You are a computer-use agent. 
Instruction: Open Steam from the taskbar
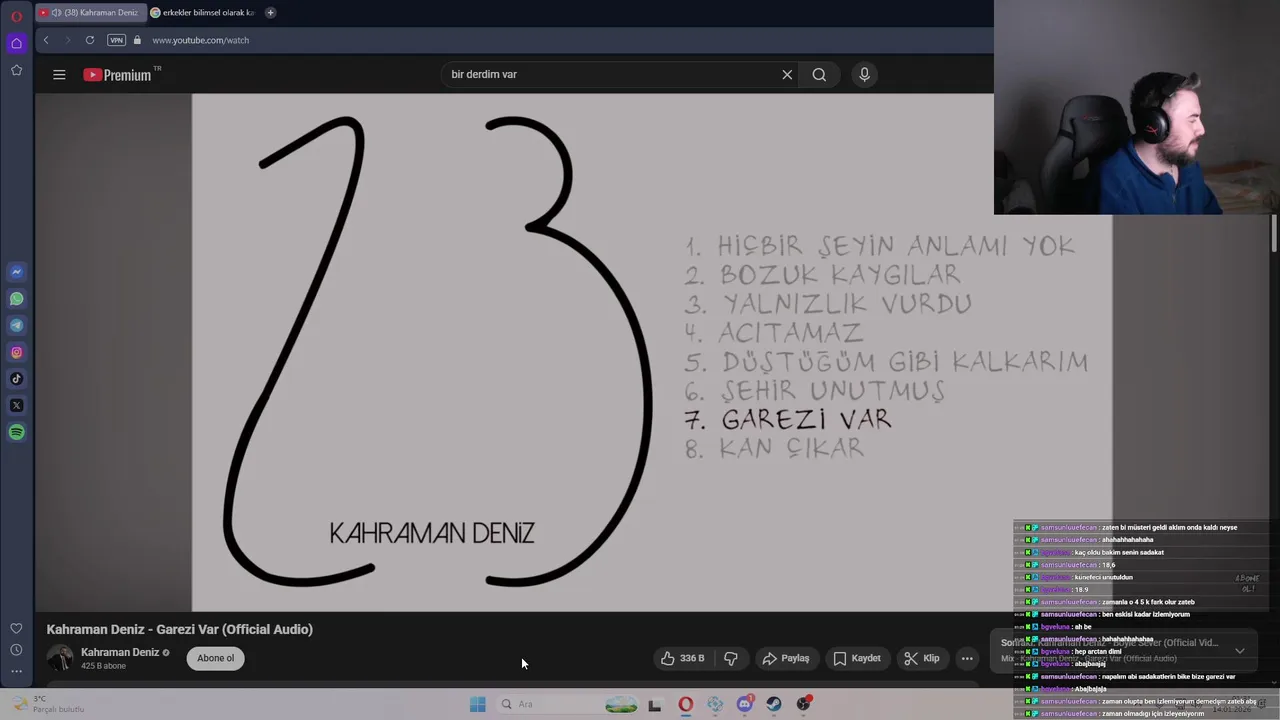pyautogui.click(x=774, y=704)
